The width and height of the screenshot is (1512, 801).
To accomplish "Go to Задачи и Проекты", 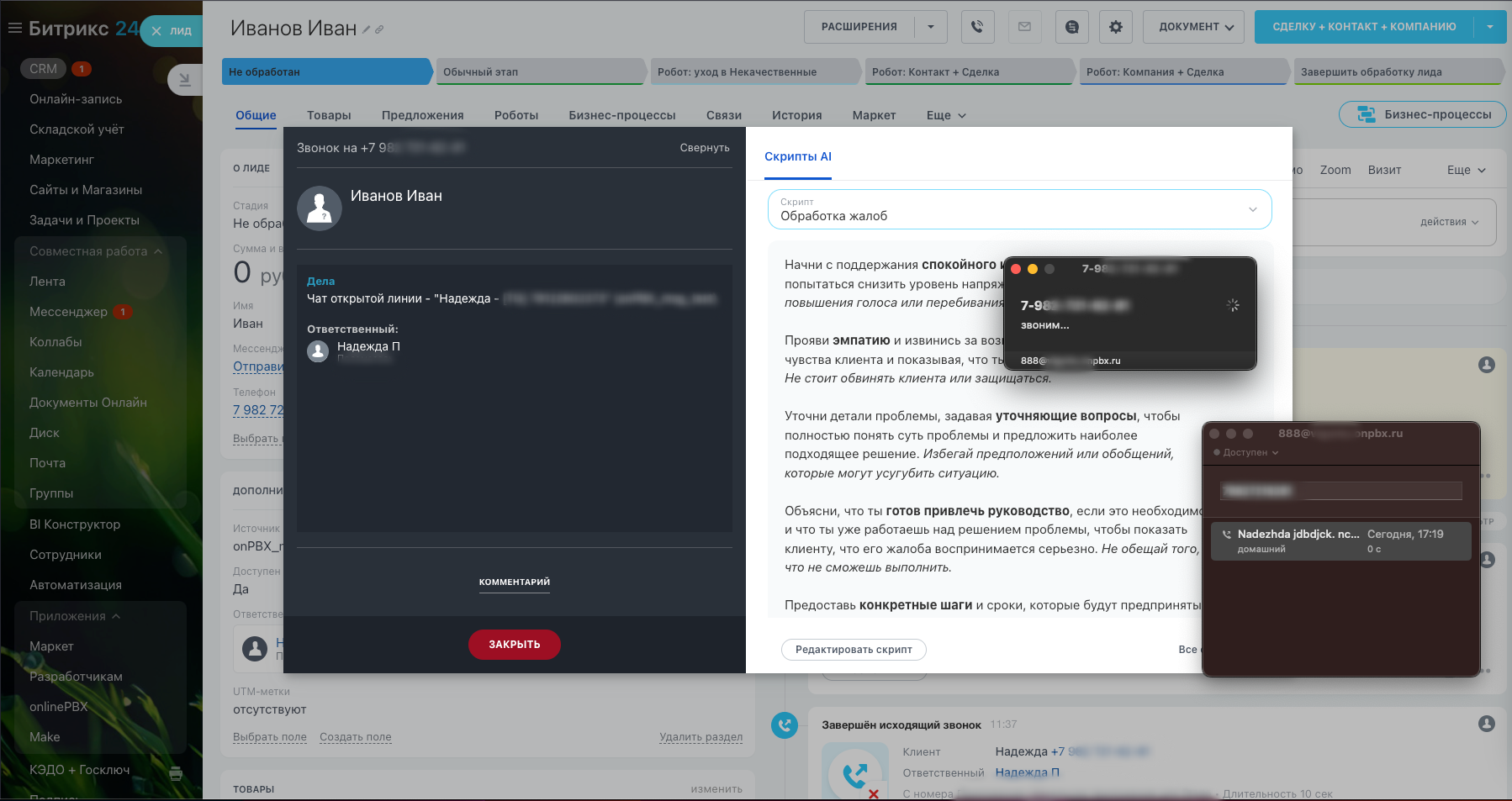I will [84, 220].
